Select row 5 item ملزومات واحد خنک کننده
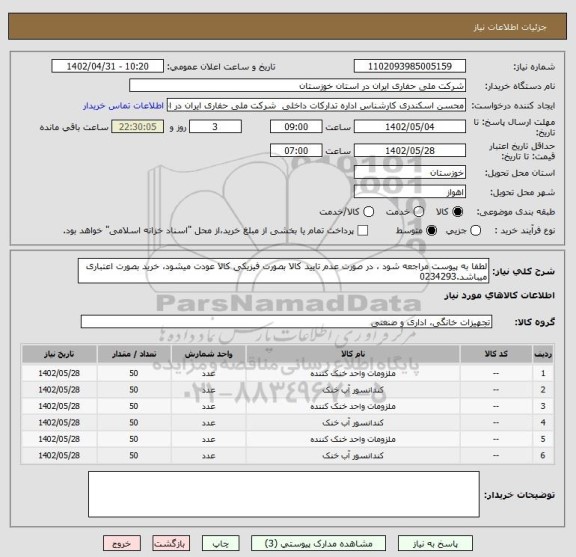Viewport: 576px width, 557px height. pos(353,439)
